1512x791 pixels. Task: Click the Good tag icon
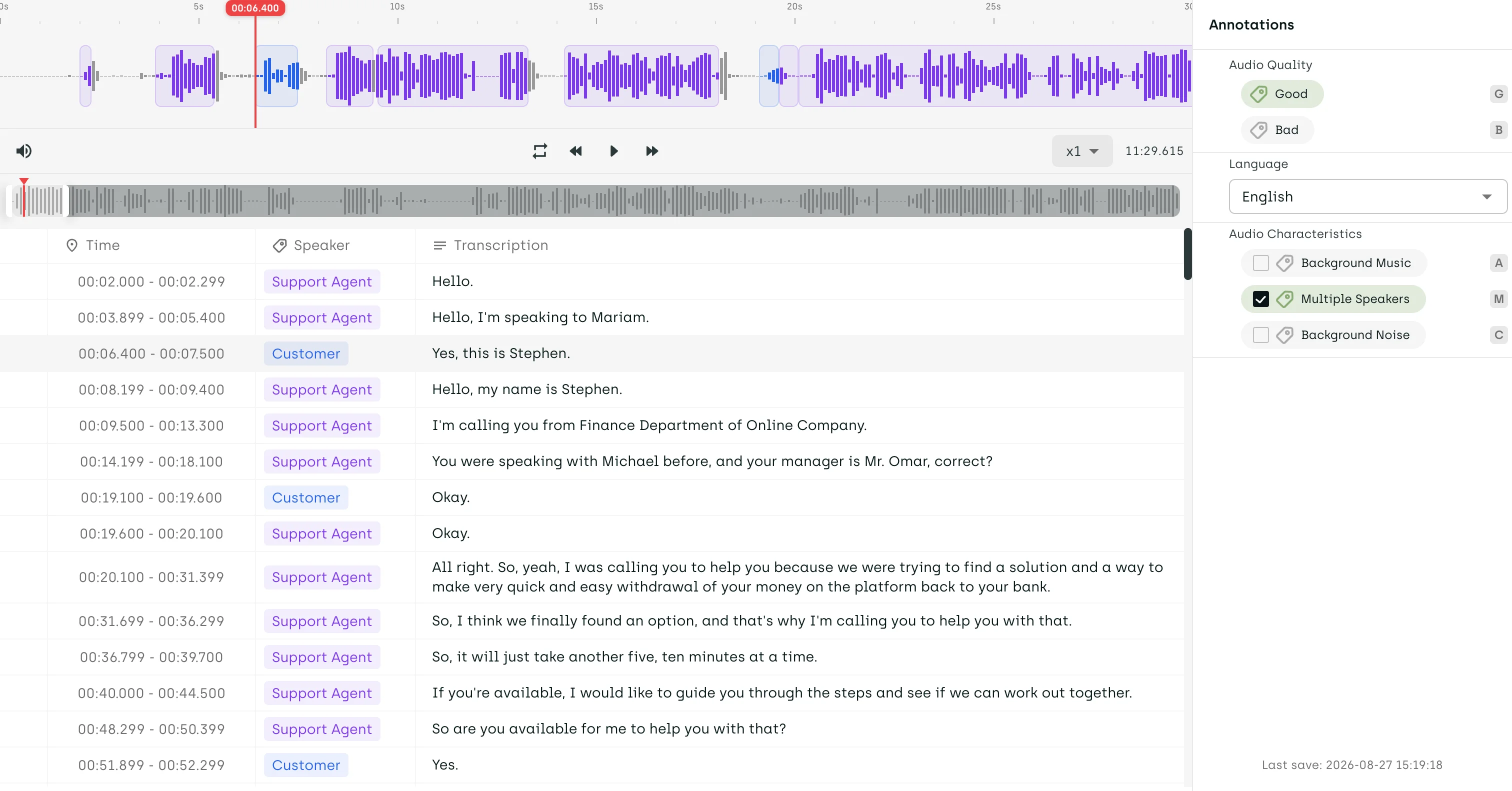[x=1258, y=94]
